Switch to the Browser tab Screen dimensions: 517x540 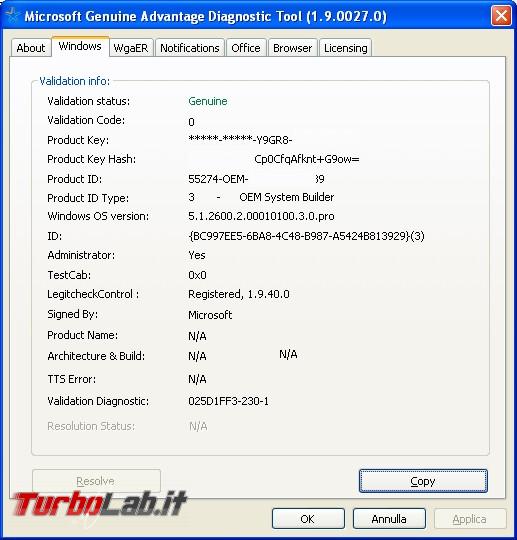tap(292, 48)
